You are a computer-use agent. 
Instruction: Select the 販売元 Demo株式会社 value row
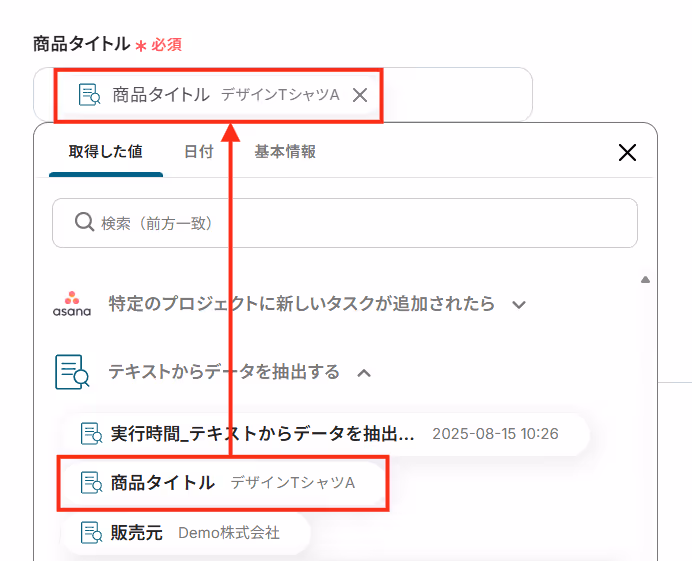pyautogui.click(x=185, y=533)
